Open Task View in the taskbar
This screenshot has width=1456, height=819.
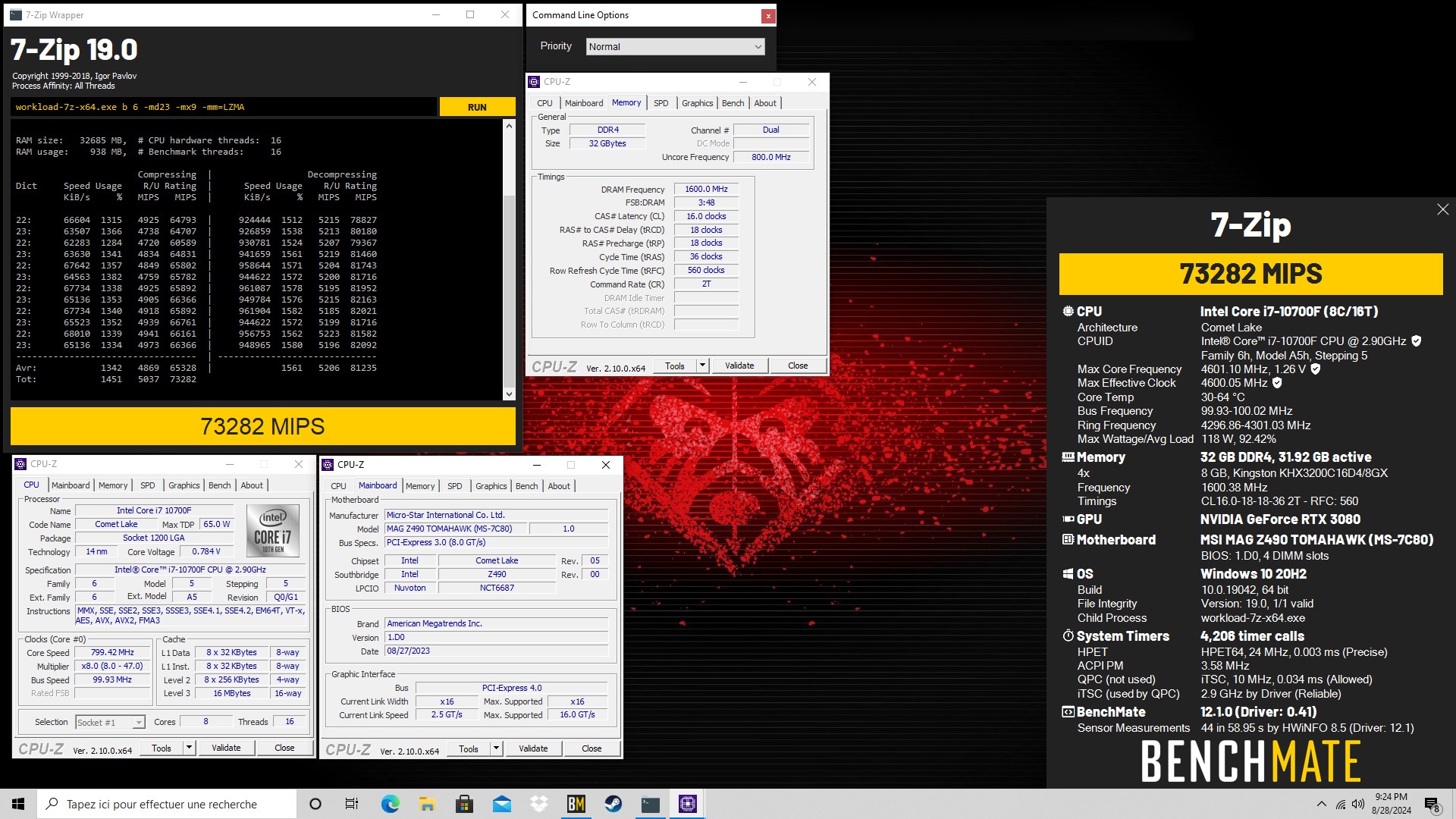(x=352, y=804)
